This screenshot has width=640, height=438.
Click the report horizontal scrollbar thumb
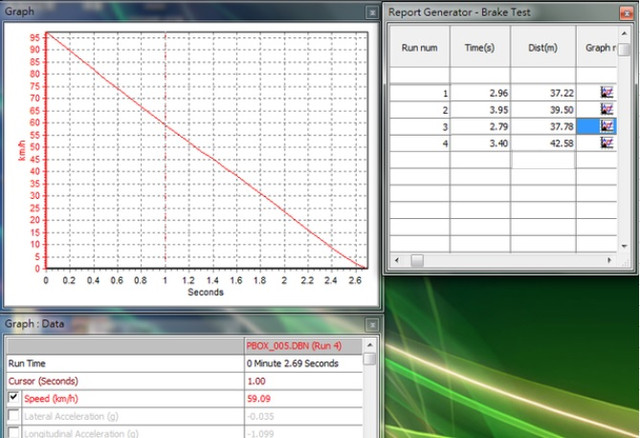pyautogui.click(x=417, y=260)
